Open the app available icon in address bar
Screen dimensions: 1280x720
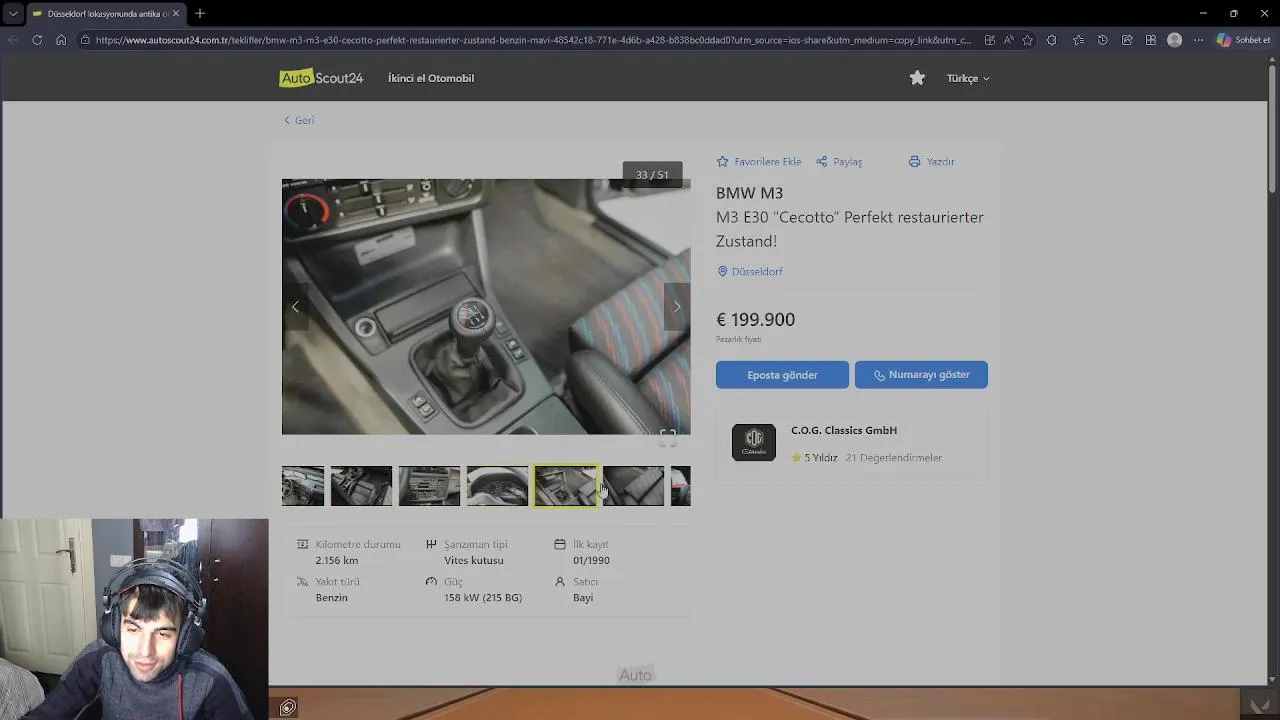(x=989, y=40)
